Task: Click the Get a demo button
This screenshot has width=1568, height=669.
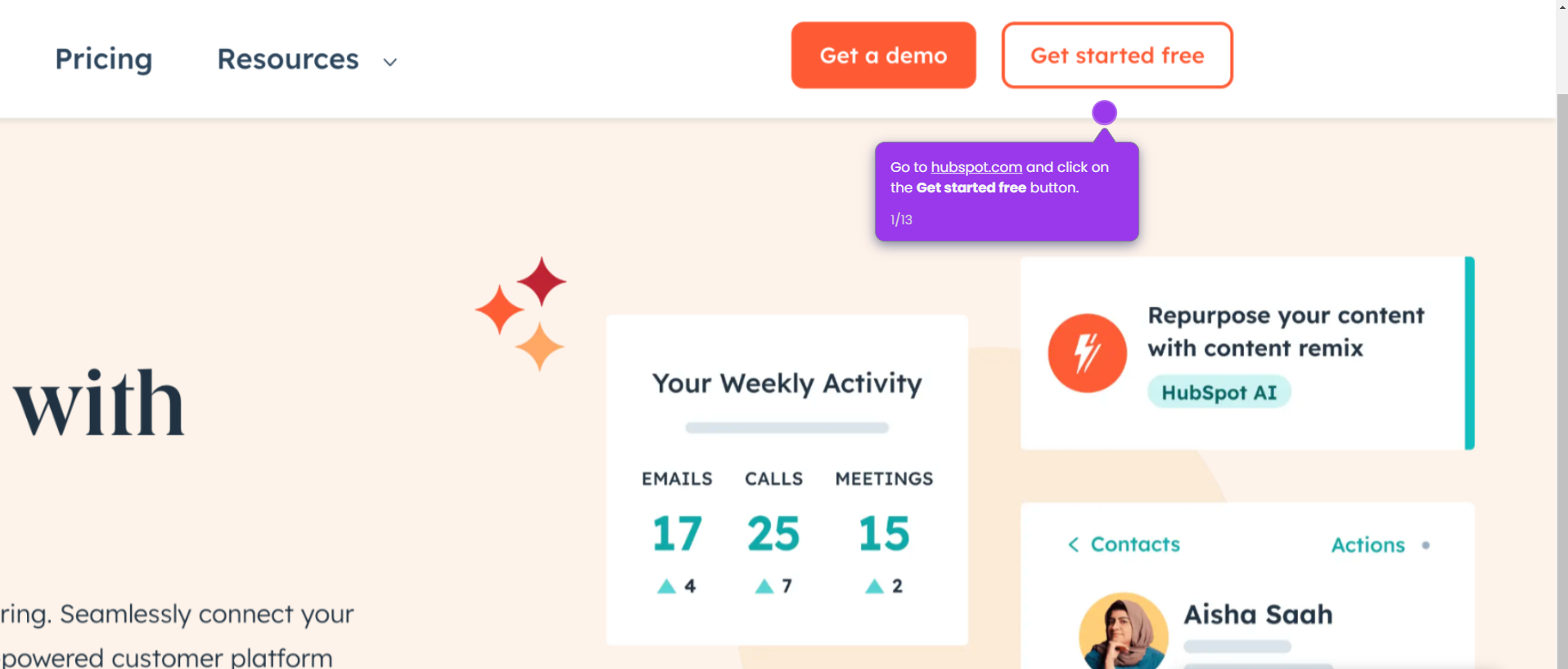Action: click(x=883, y=55)
